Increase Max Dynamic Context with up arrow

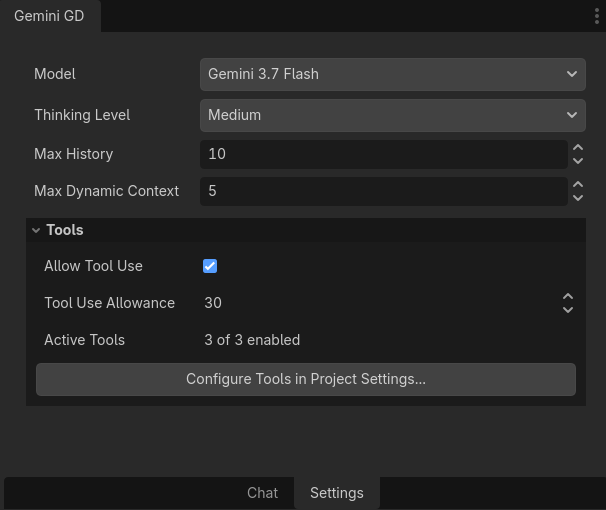pyautogui.click(x=578, y=185)
